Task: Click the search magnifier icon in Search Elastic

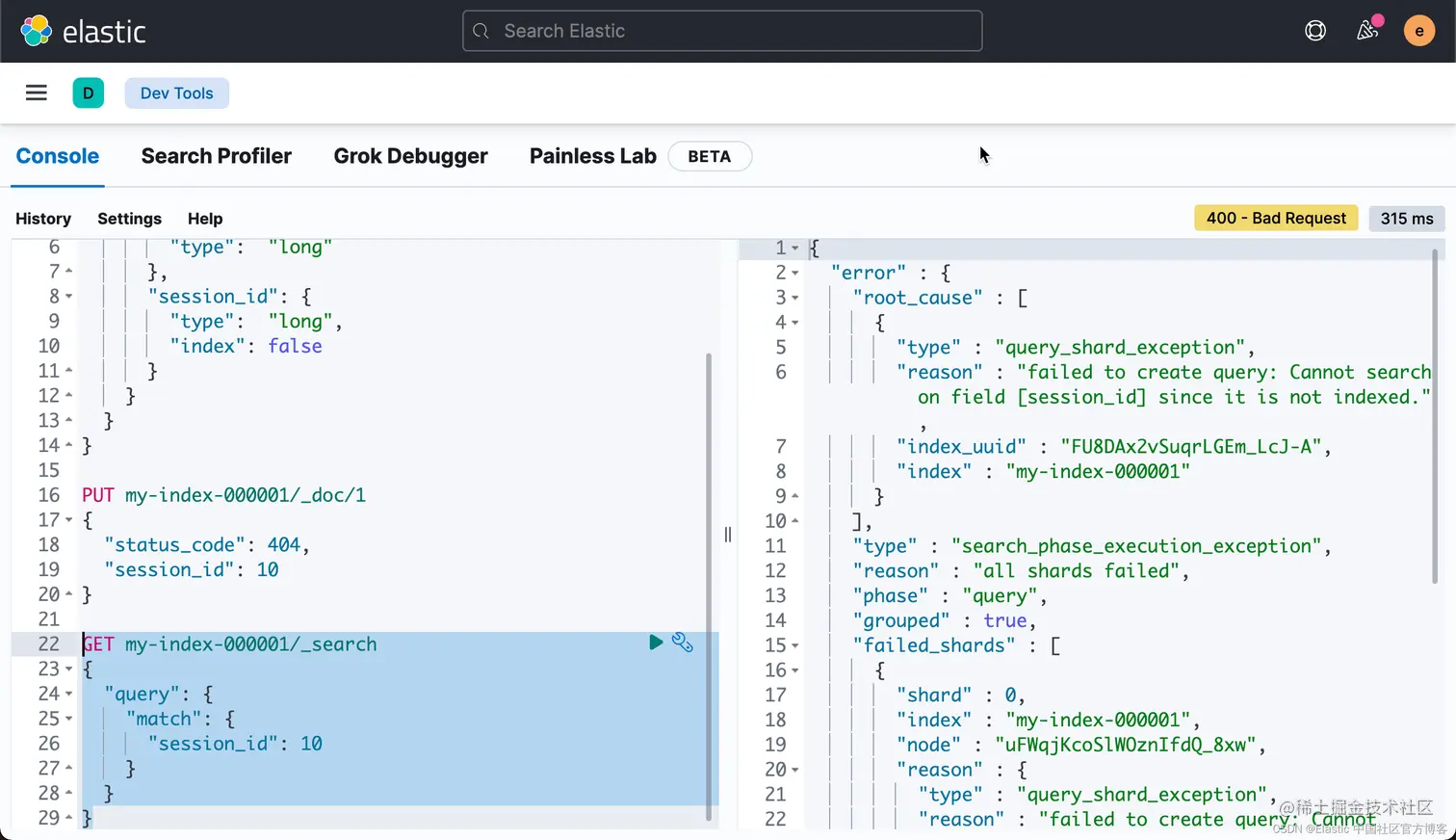Action: 481,31
